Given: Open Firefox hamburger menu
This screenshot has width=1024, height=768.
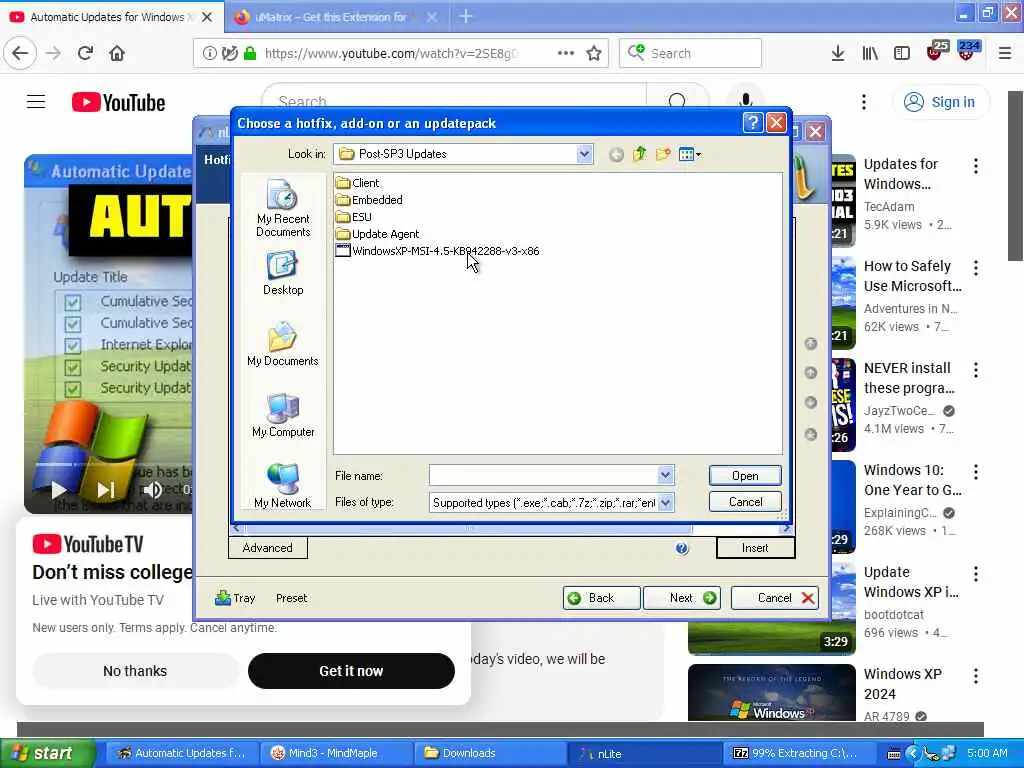Looking at the screenshot, I should (1004, 53).
